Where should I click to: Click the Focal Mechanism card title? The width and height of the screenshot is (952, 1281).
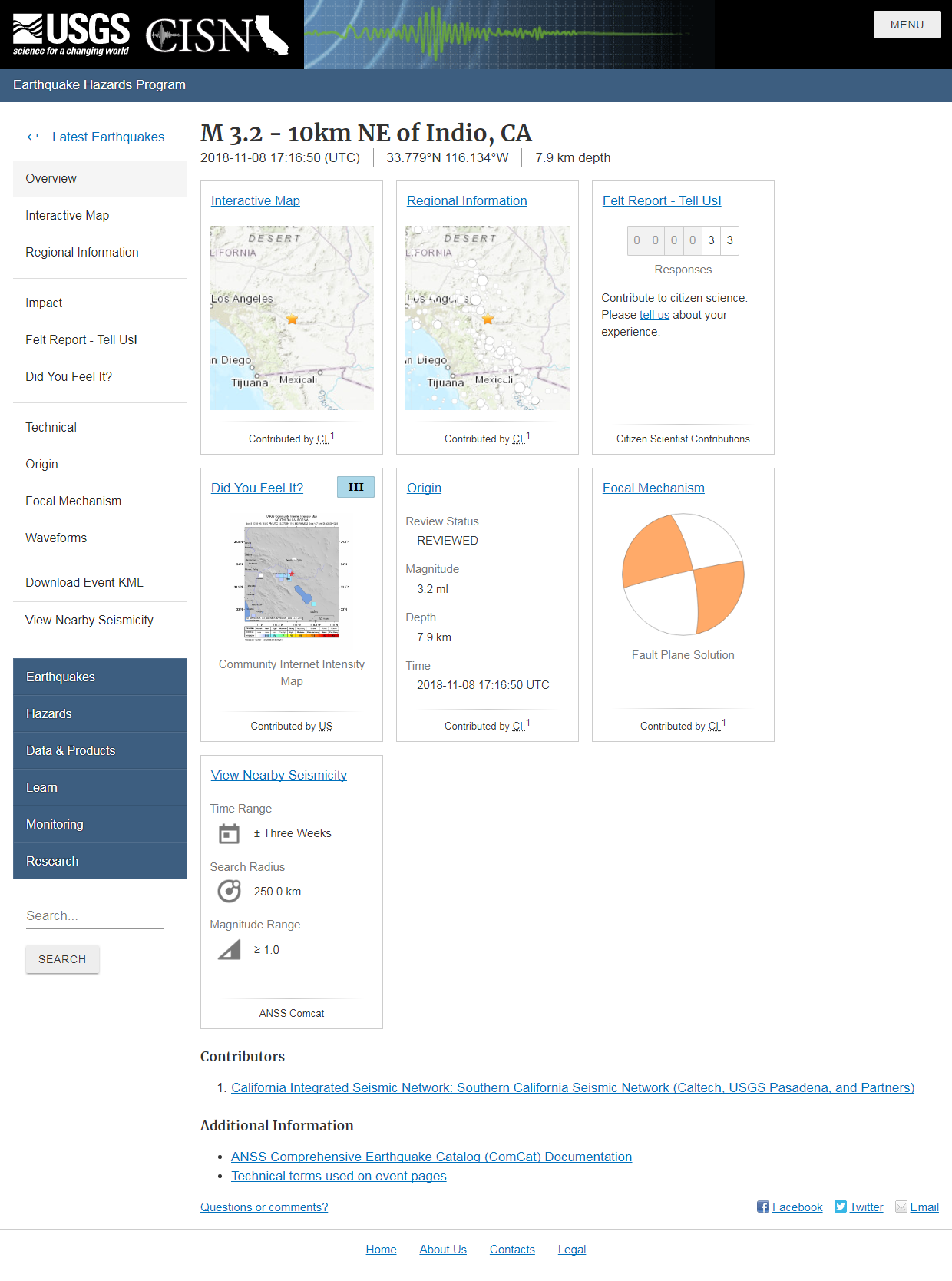[x=653, y=488]
